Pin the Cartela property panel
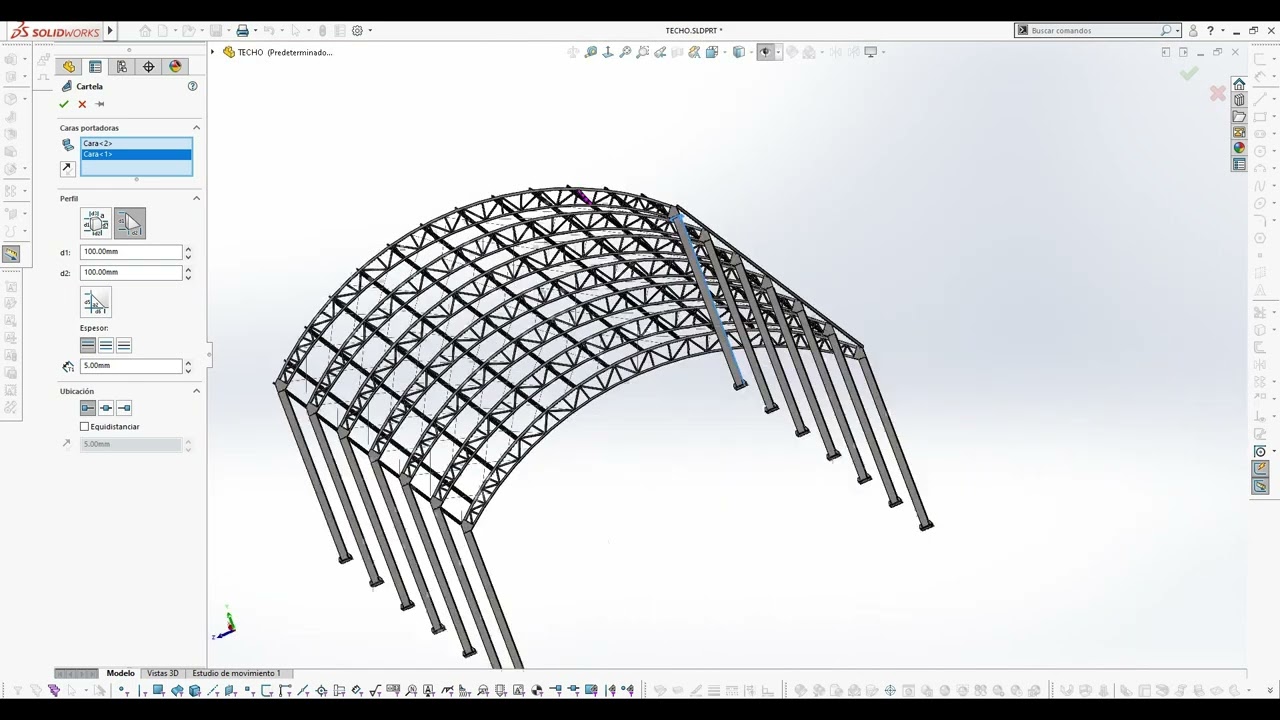1280x720 pixels. click(100, 104)
